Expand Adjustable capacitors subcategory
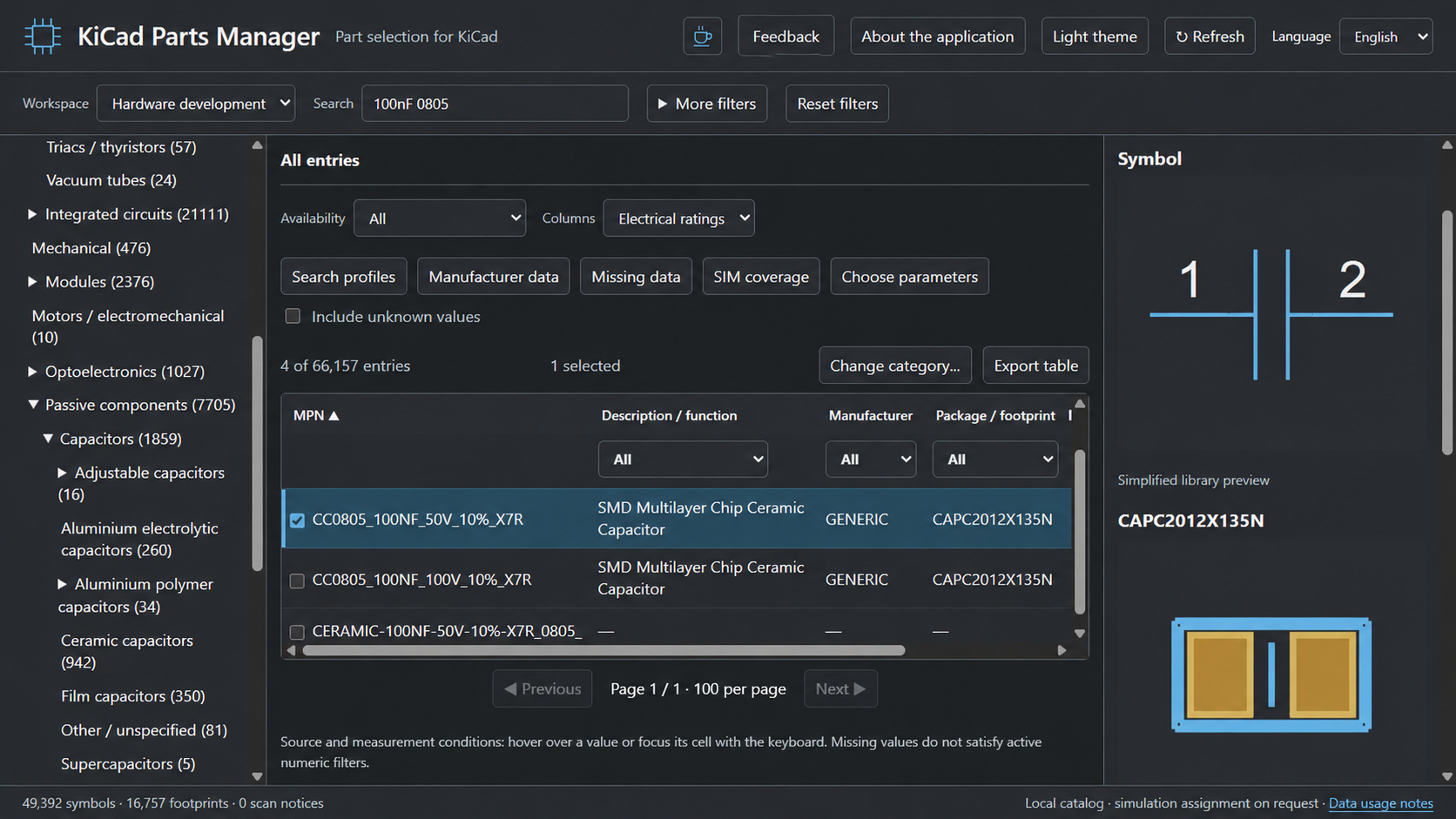This screenshot has height=819, width=1456. (62, 473)
